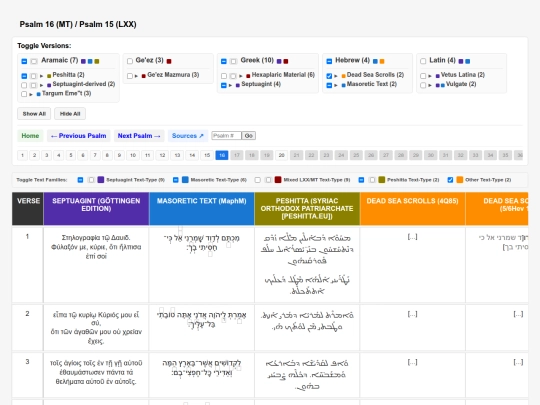Expand the Vulgate group arrow
The image size is (540, 405).
coord(430,85)
